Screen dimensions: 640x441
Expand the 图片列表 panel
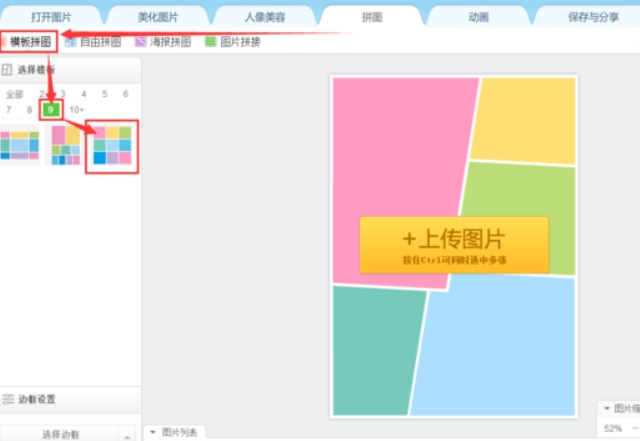tap(174, 432)
